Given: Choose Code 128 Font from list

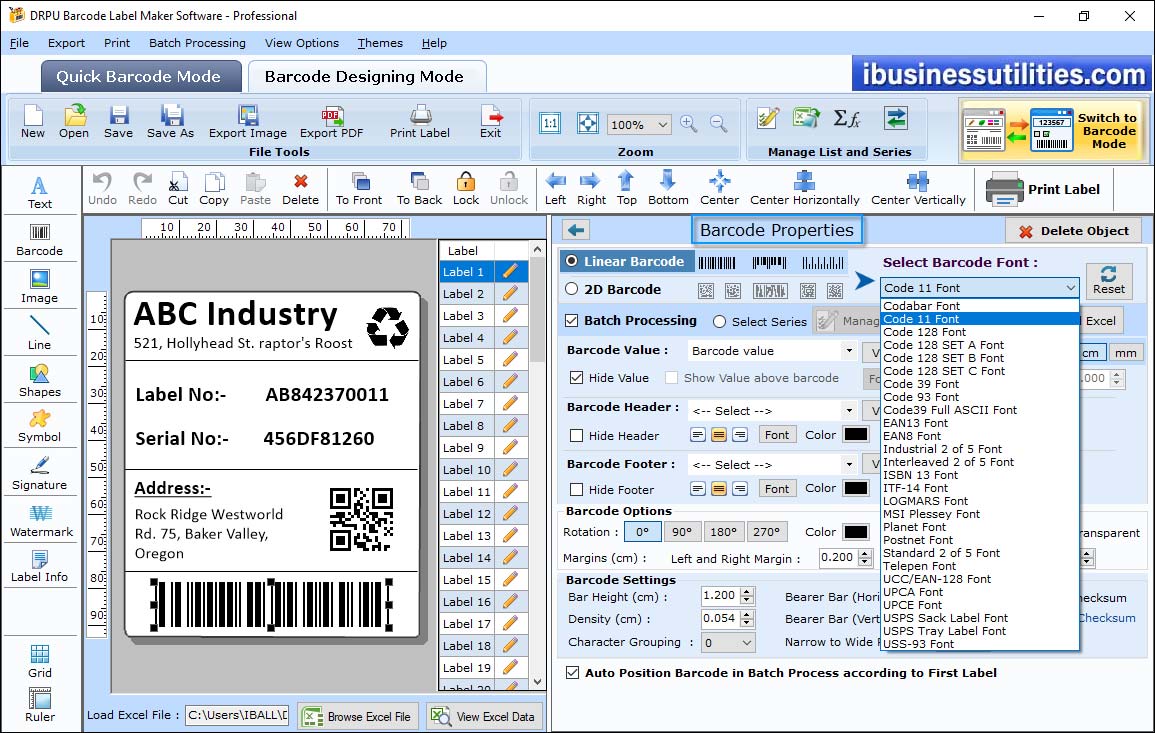Looking at the screenshot, I should tap(980, 332).
